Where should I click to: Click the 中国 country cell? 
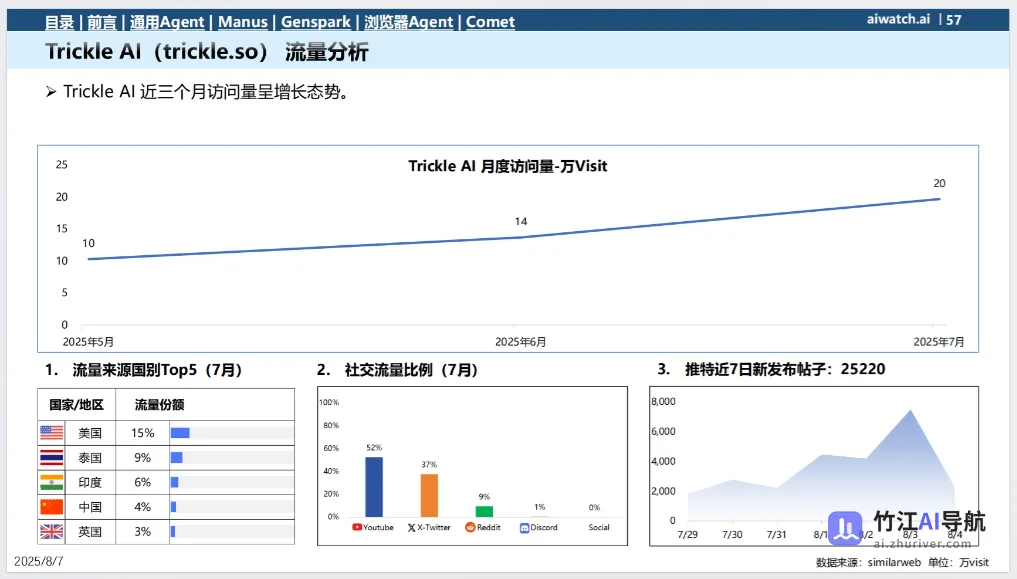coord(90,507)
